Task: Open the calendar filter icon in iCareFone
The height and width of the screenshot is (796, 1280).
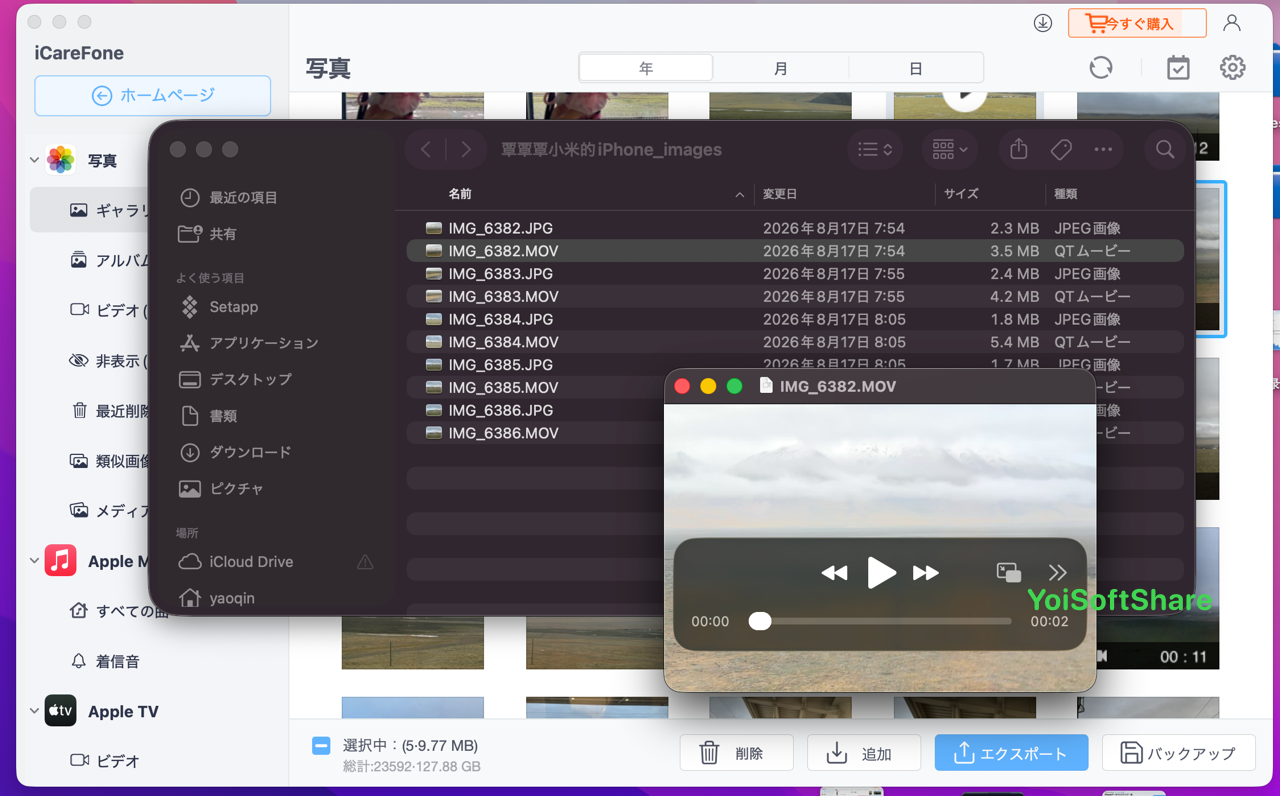Action: pyautogui.click(x=1178, y=67)
